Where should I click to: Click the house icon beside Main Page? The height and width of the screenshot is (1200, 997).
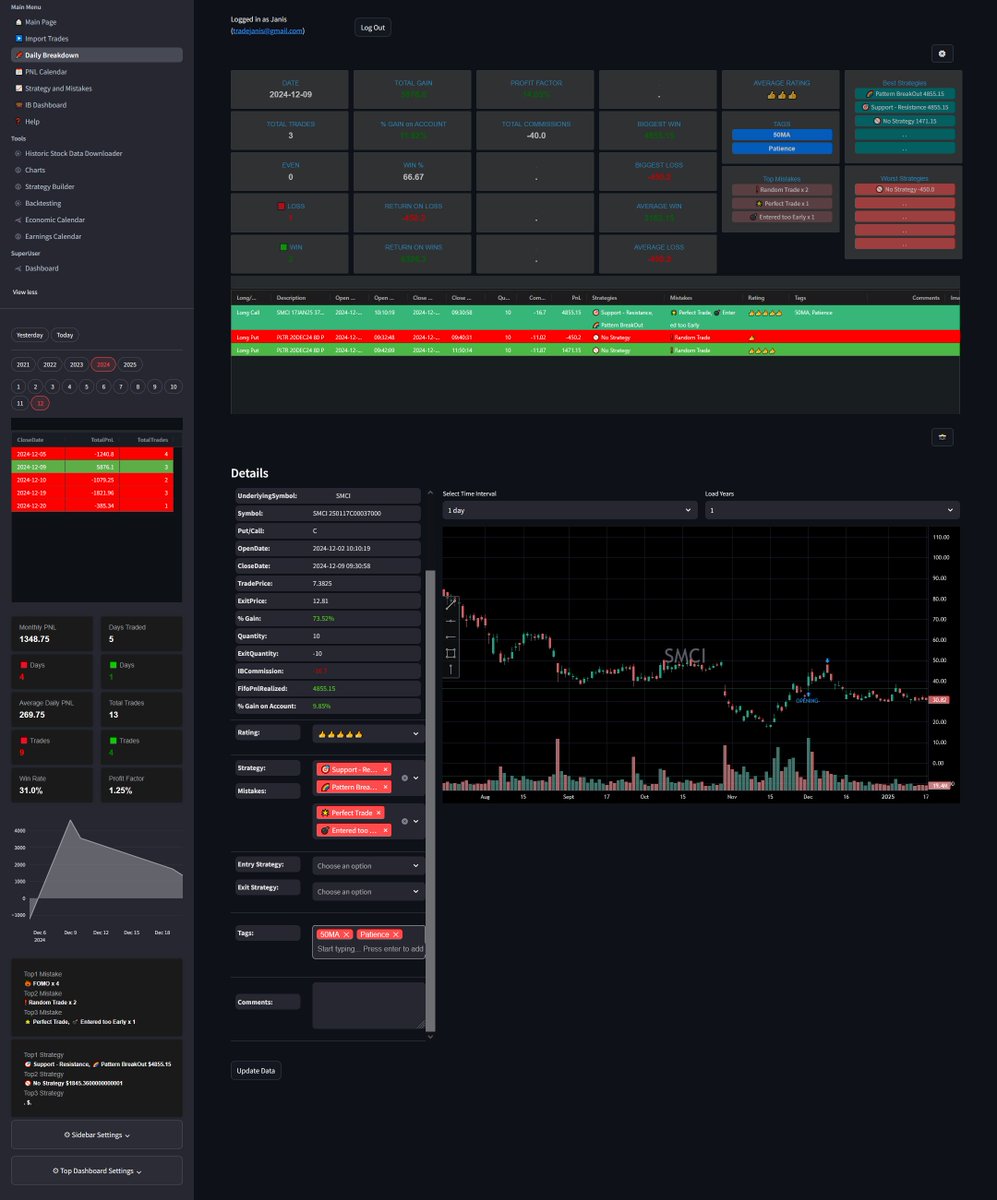coord(18,22)
